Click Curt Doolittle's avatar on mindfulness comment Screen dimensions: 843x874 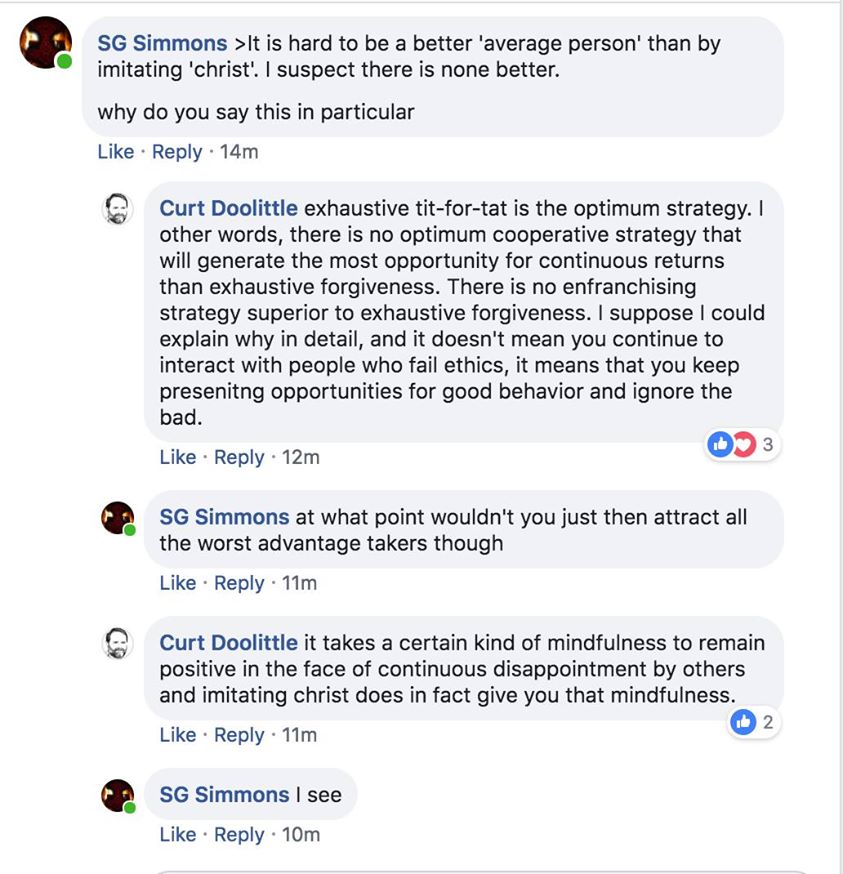(x=118, y=643)
